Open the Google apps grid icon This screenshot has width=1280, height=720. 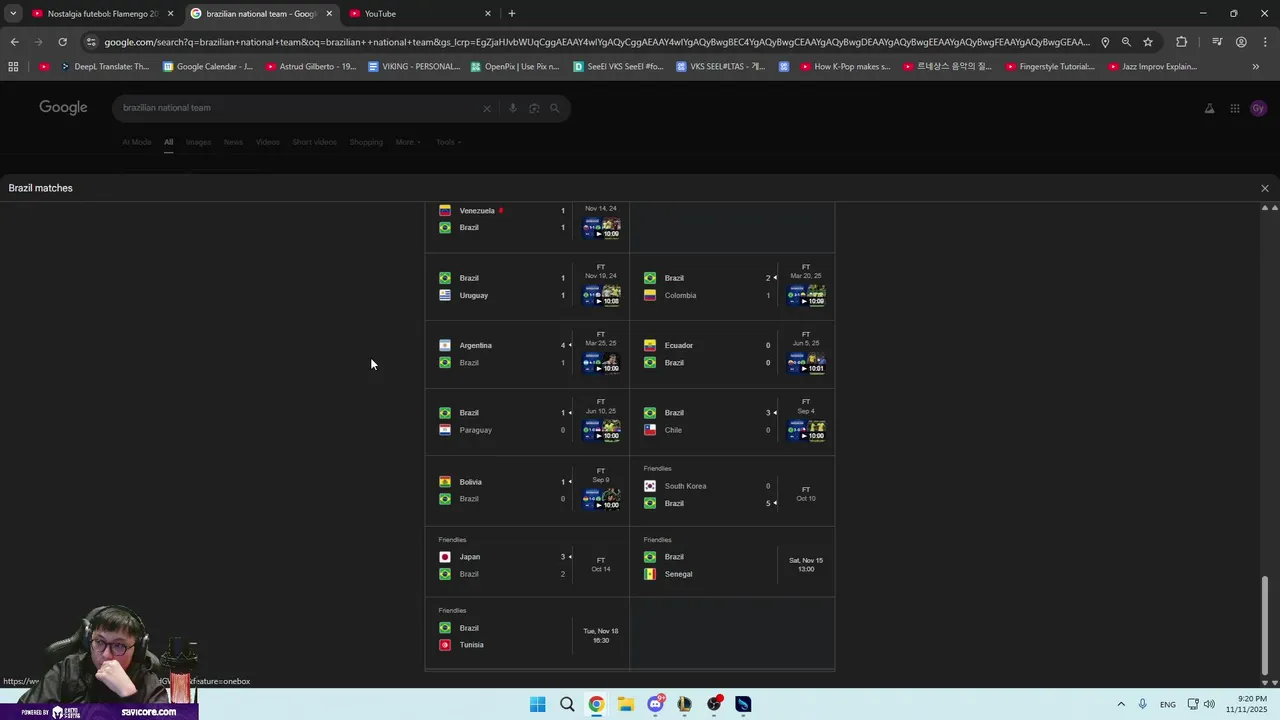[1235, 108]
